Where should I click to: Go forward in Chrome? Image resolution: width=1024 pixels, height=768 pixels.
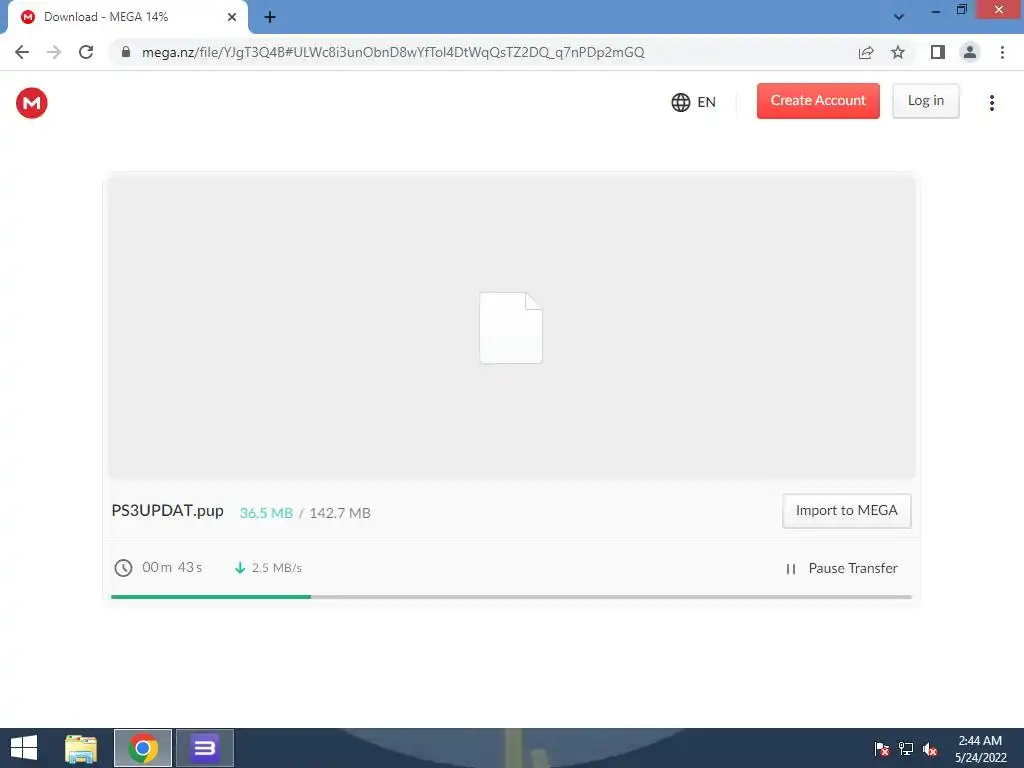click(54, 52)
